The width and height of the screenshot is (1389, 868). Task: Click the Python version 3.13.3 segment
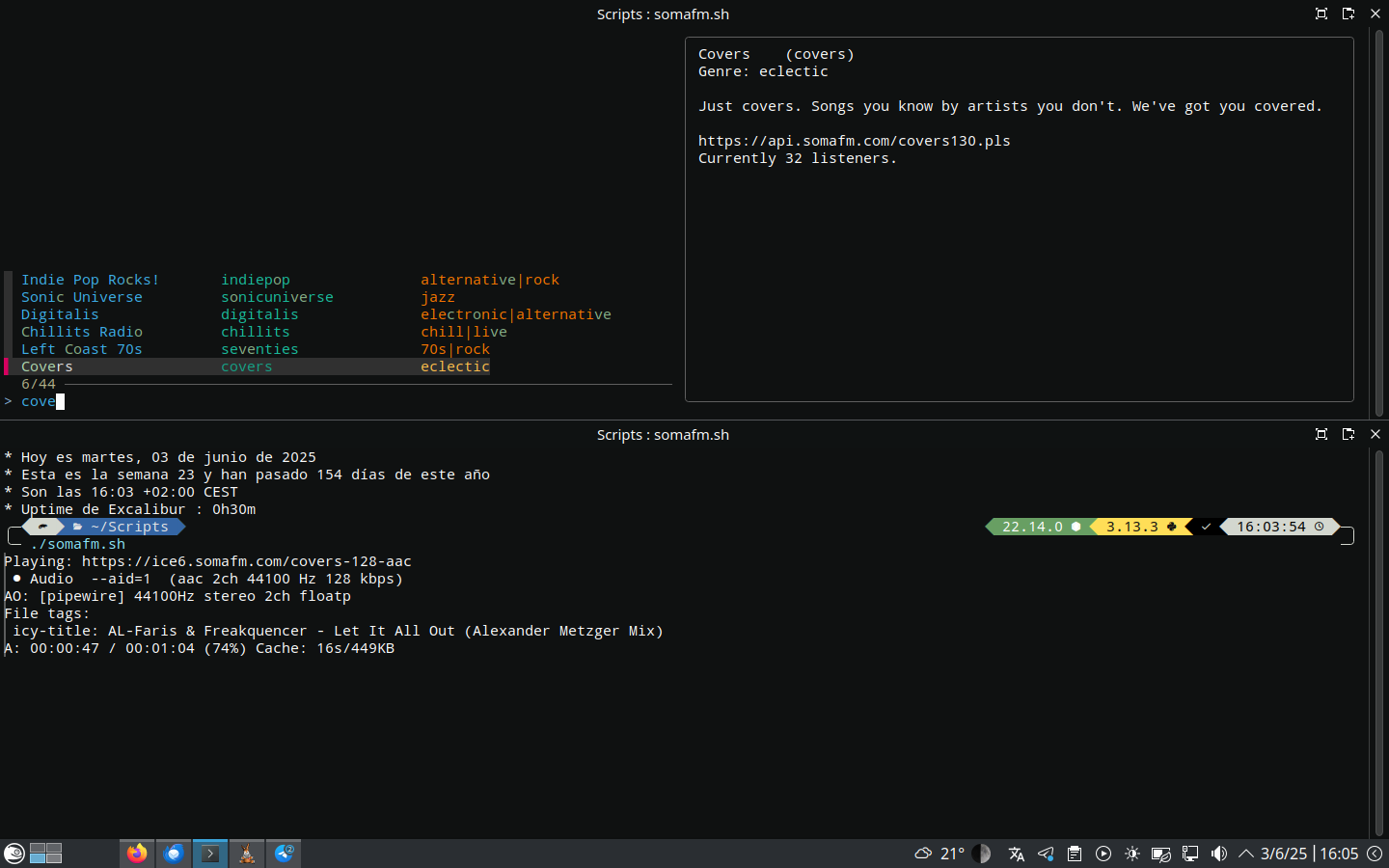point(1140,527)
